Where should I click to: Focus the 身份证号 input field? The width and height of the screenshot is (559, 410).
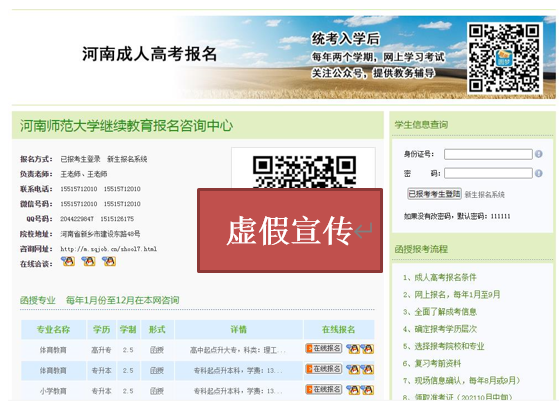coord(488,154)
